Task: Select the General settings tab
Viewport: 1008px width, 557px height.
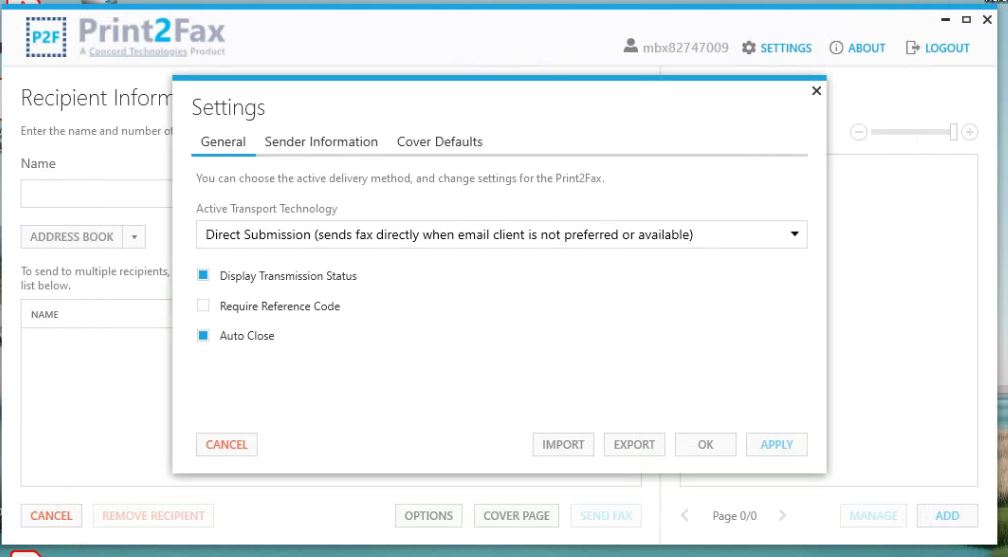Action: coord(223,142)
